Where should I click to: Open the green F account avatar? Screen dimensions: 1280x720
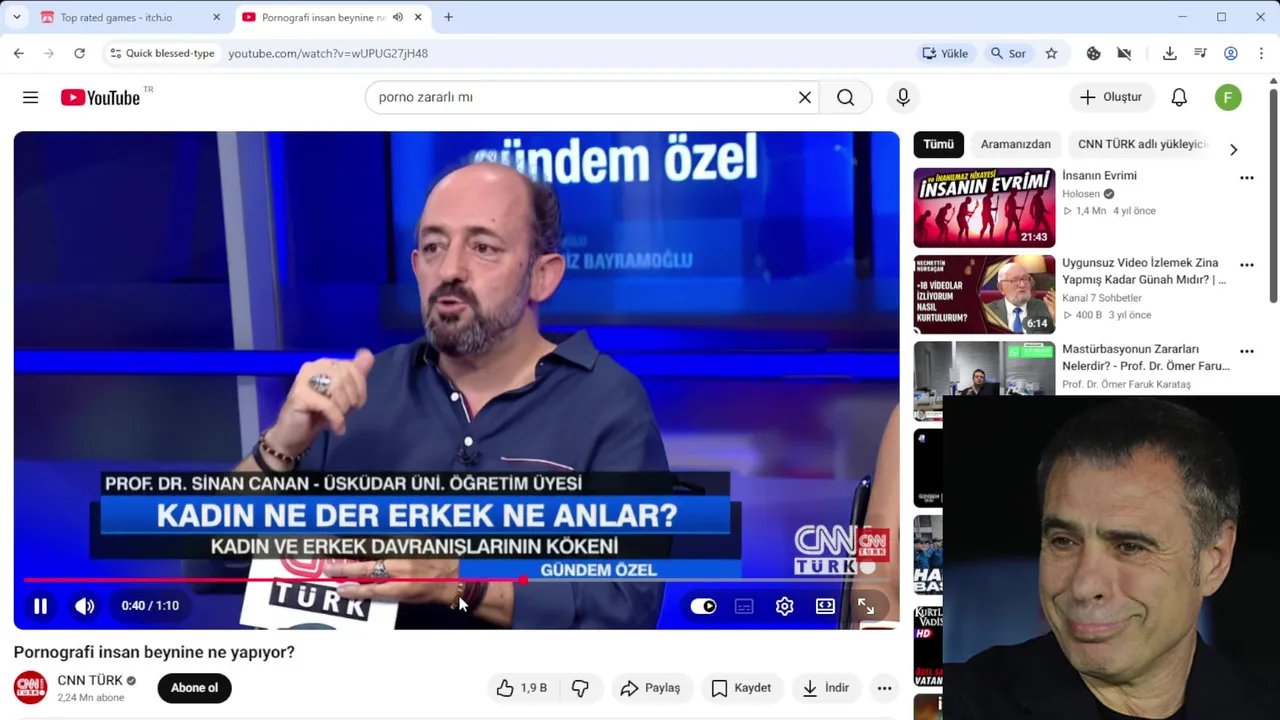point(1228,97)
